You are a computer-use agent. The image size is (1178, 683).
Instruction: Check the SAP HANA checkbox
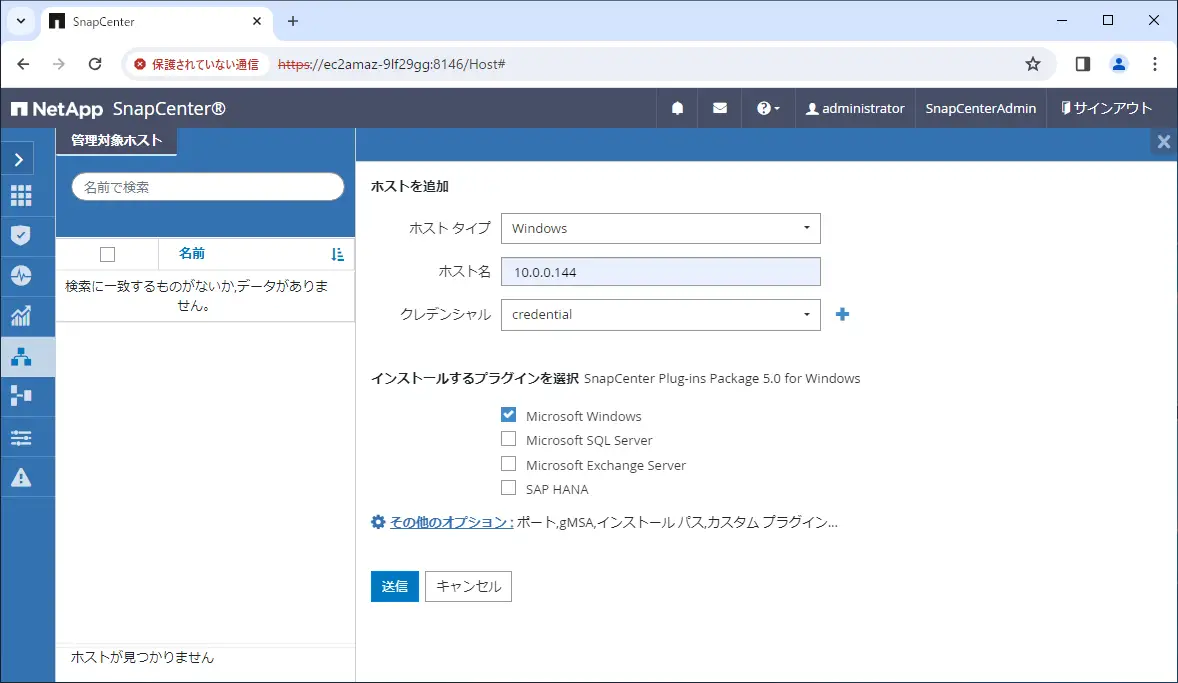pos(509,488)
